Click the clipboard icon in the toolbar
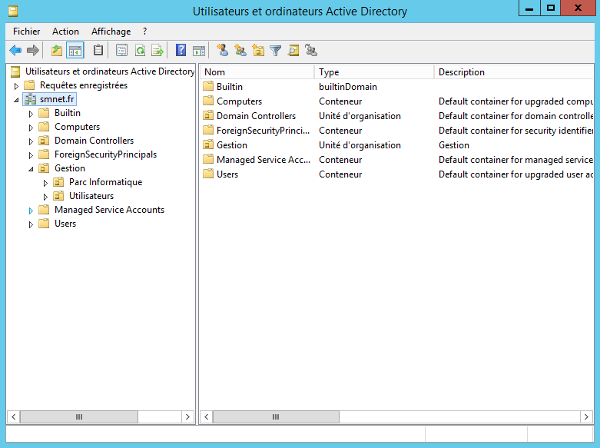The height and width of the screenshot is (448, 600). click(98, 51)
